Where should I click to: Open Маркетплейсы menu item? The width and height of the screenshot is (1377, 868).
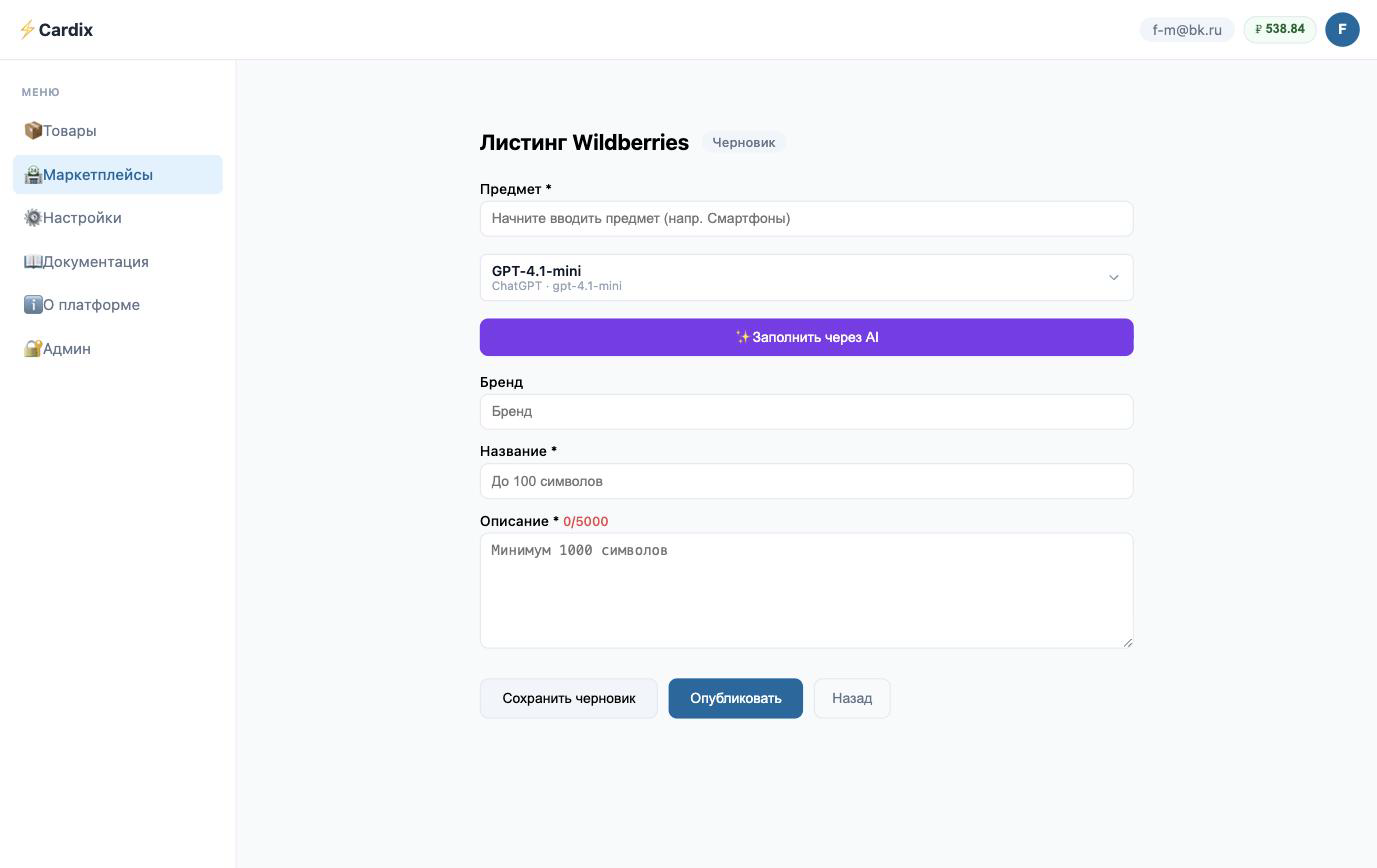(x=117, y=175)
